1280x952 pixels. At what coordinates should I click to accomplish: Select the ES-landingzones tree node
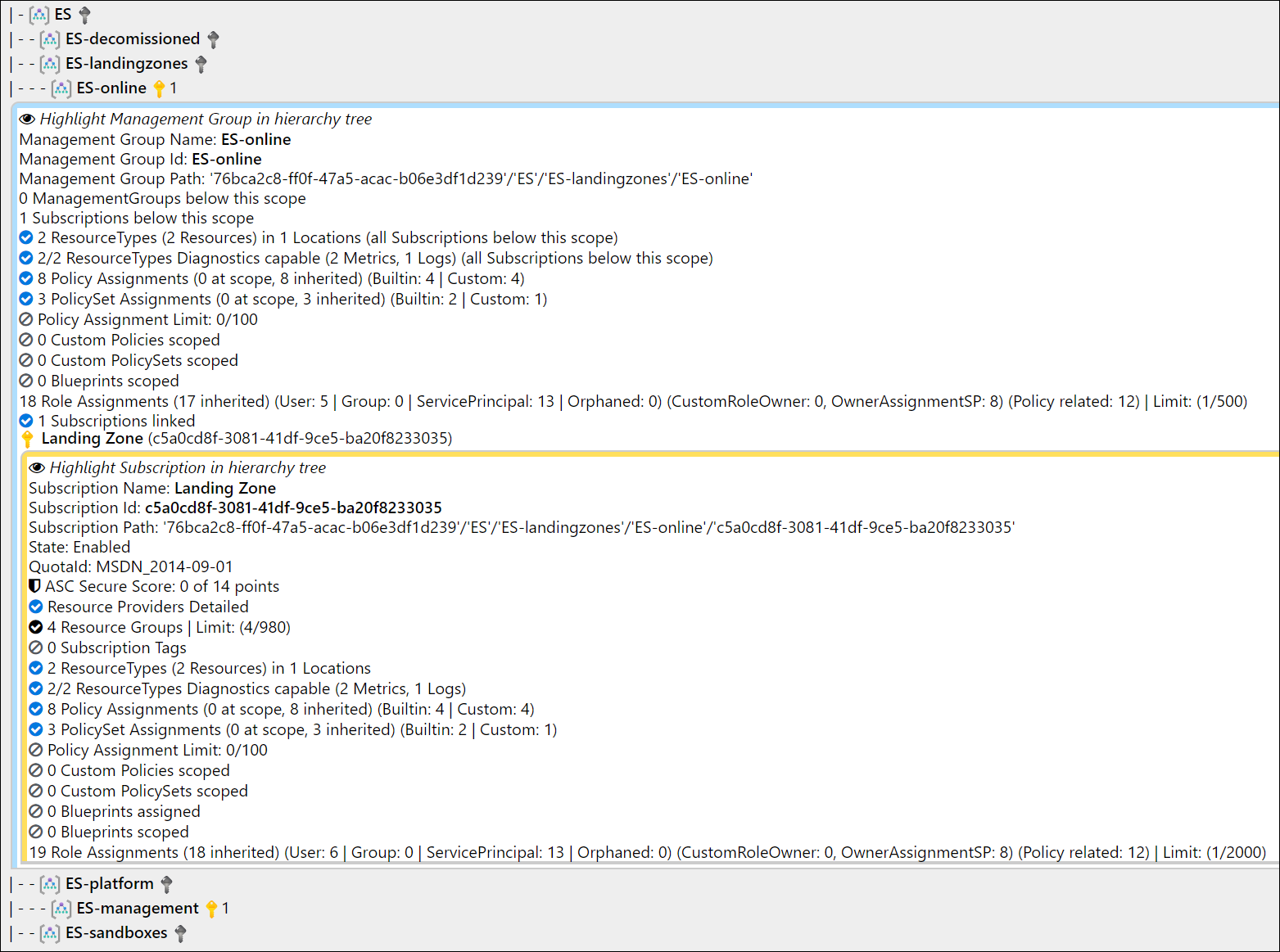coord(127,64)
